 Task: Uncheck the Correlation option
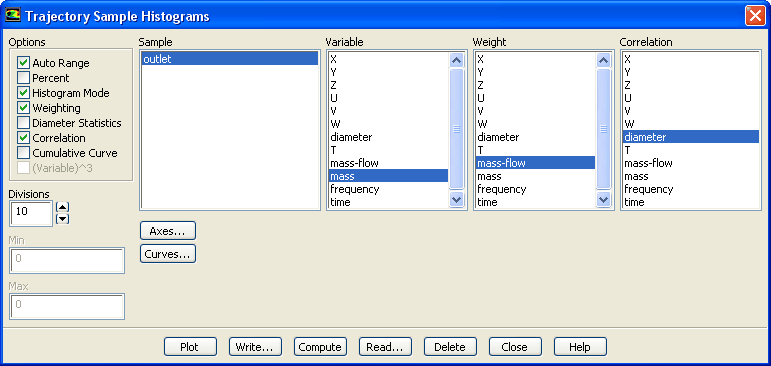[23, 138]
